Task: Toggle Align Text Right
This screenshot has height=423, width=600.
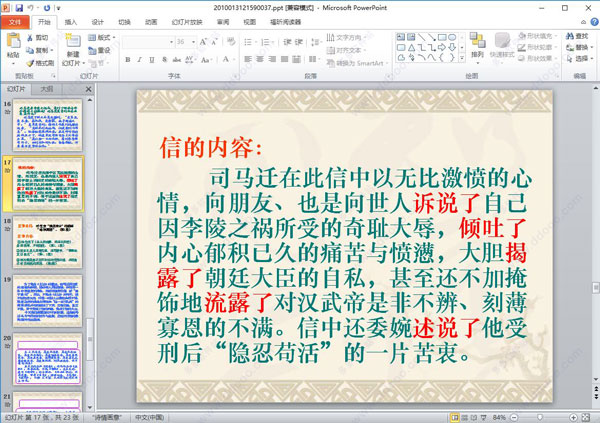Action: click(x=272, y=59)
